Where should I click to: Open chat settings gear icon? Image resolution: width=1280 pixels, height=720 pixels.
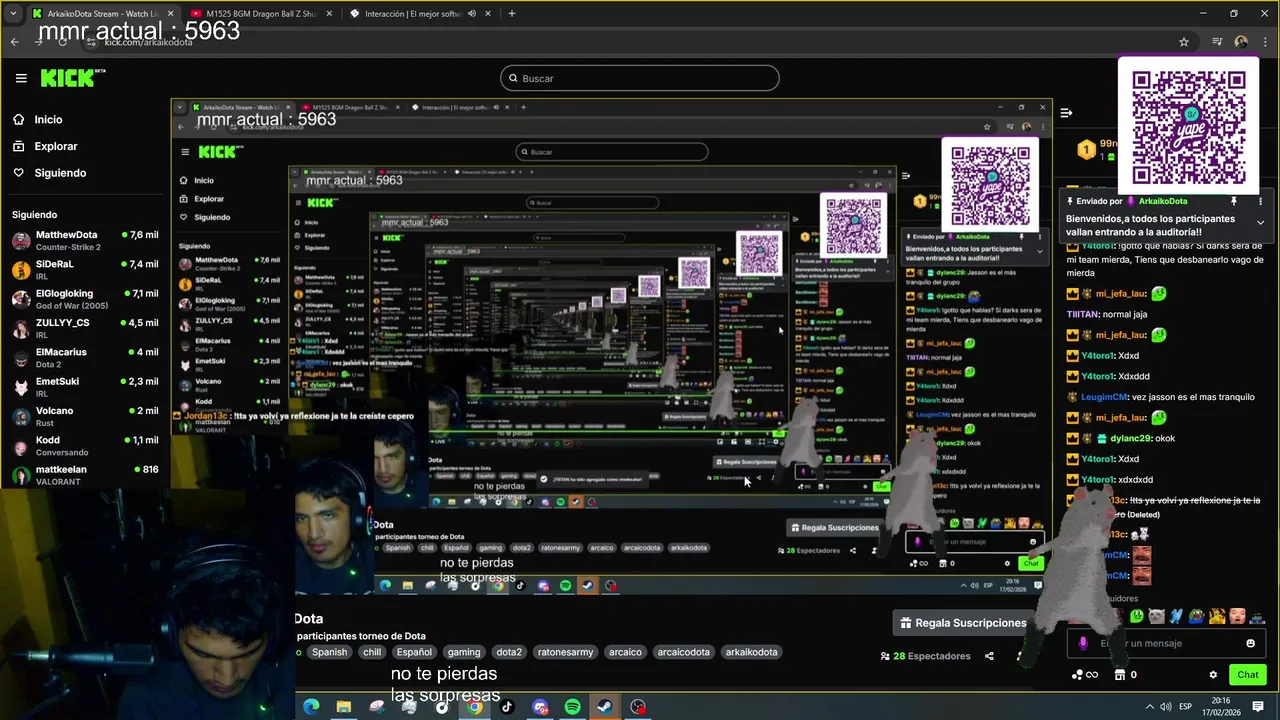[x=1213, y=675]
